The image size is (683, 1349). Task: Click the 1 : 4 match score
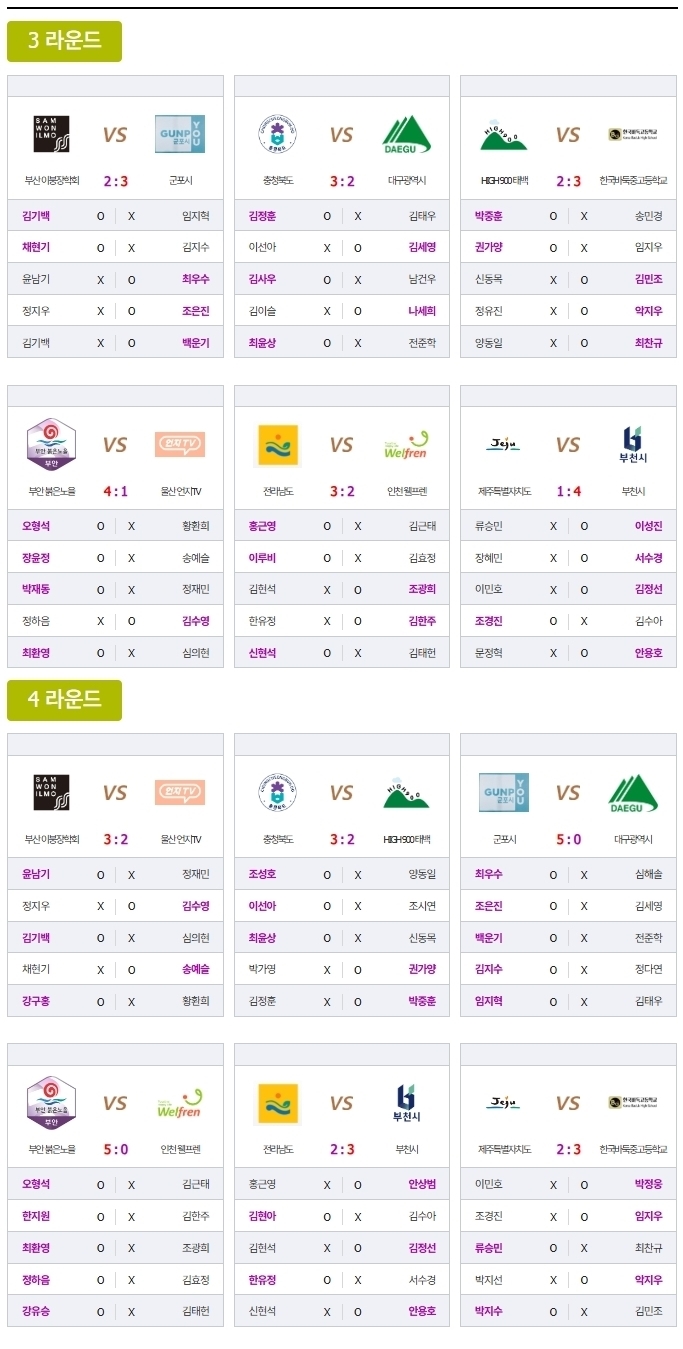coord(568,491)
